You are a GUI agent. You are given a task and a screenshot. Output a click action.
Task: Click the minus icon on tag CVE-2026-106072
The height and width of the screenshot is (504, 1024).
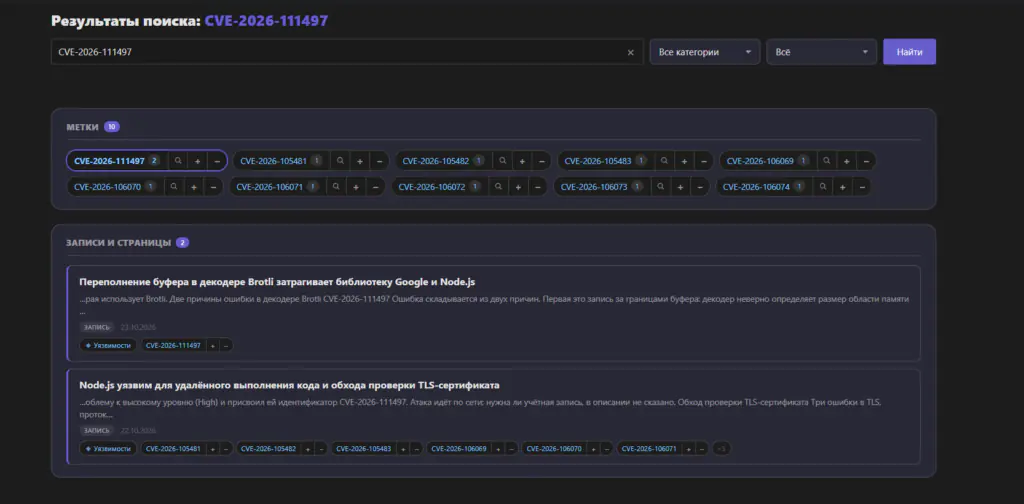click(x=537, y=187)
